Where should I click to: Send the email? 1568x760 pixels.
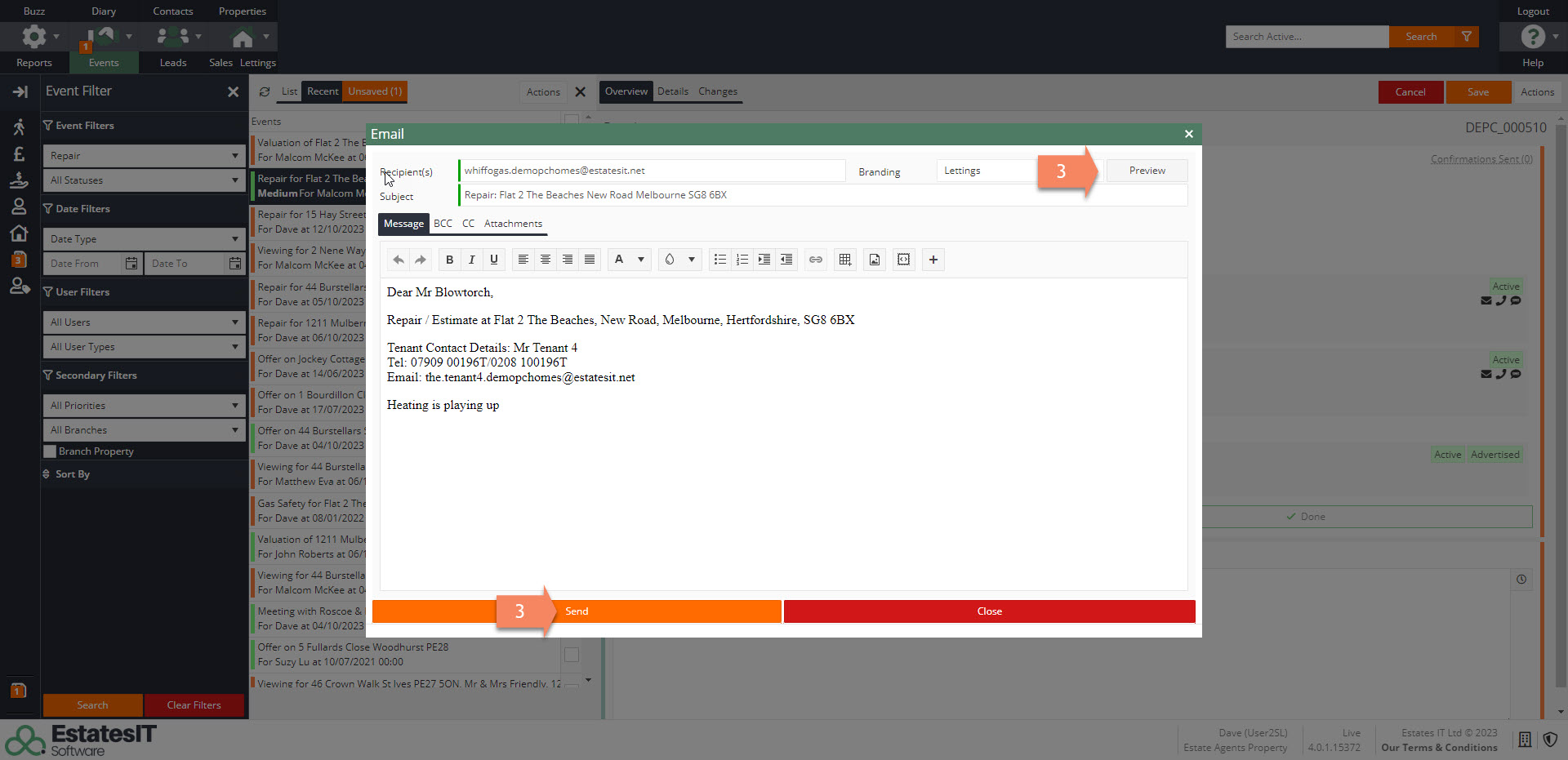577,611
